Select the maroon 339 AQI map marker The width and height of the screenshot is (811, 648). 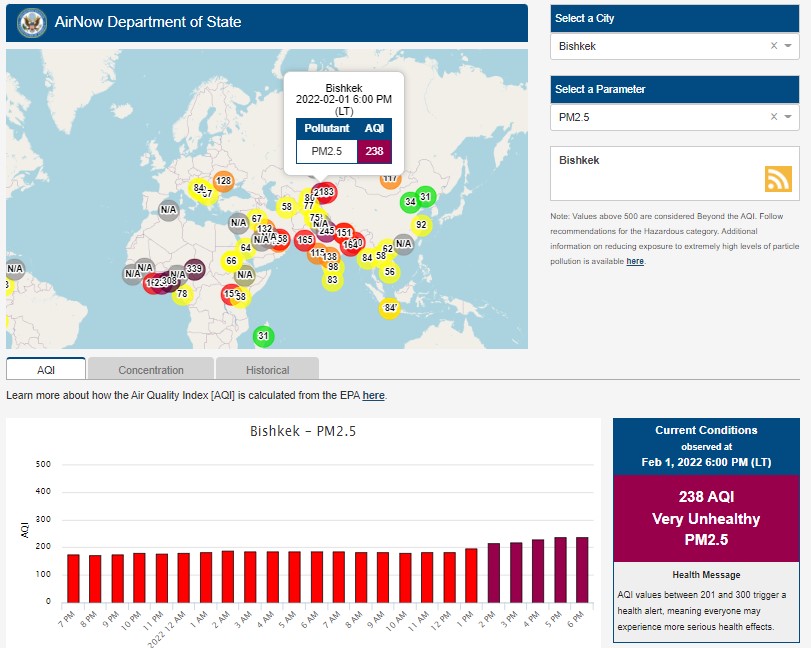(194, 269)
